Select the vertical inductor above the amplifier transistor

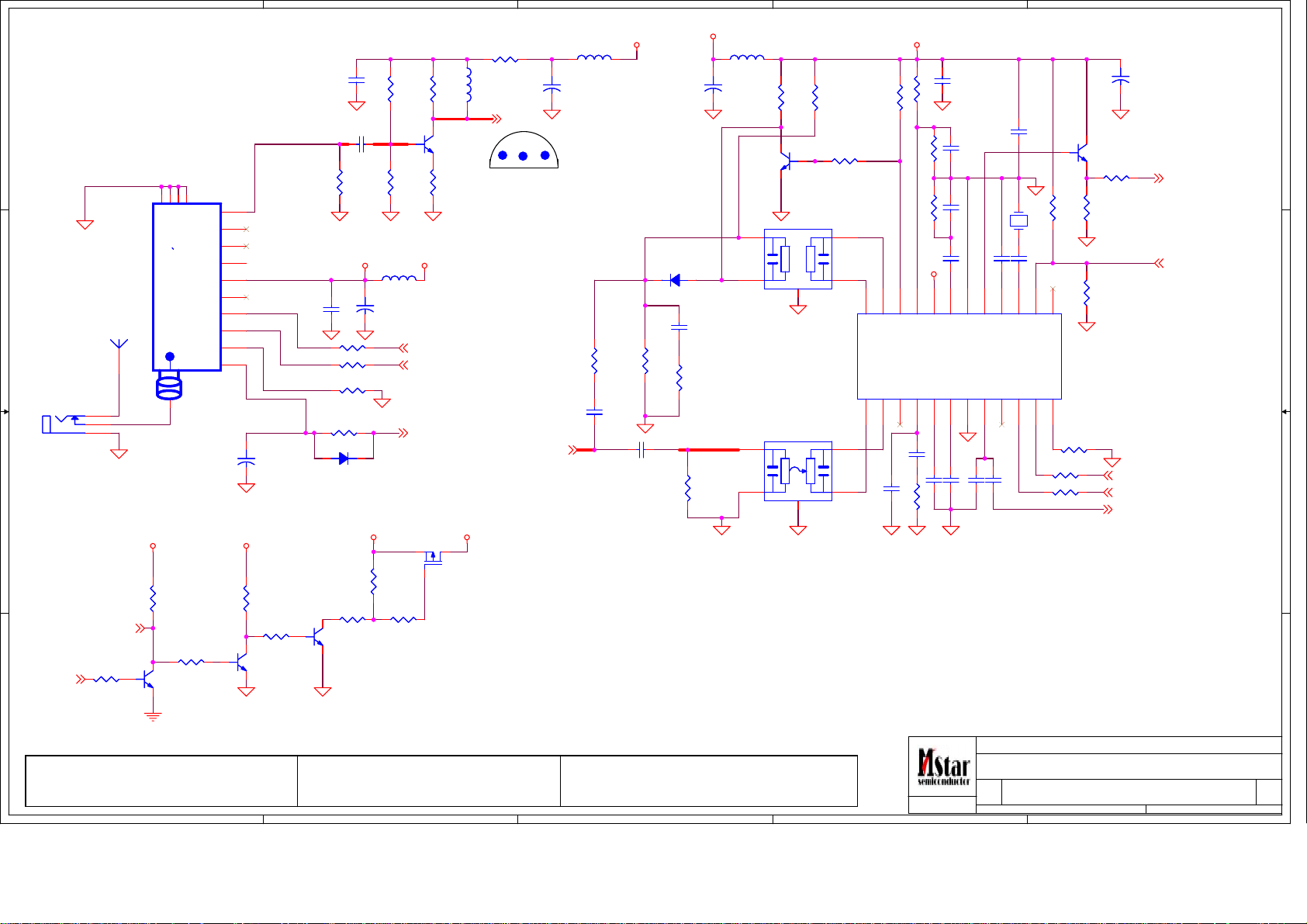click(x=468, y=85)
